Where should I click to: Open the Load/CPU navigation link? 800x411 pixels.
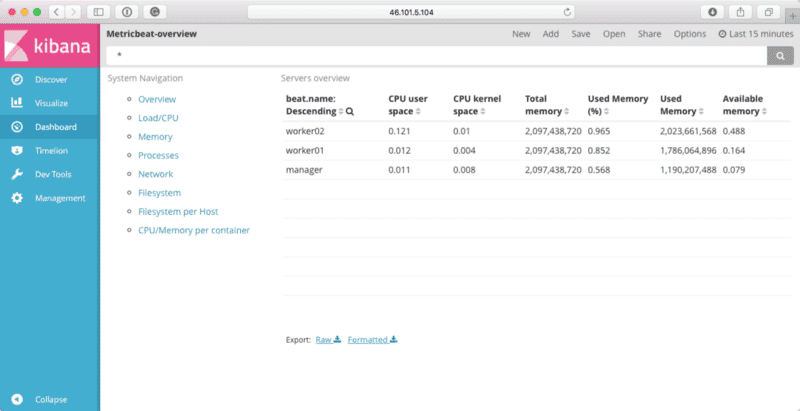[x=158, y=118]
